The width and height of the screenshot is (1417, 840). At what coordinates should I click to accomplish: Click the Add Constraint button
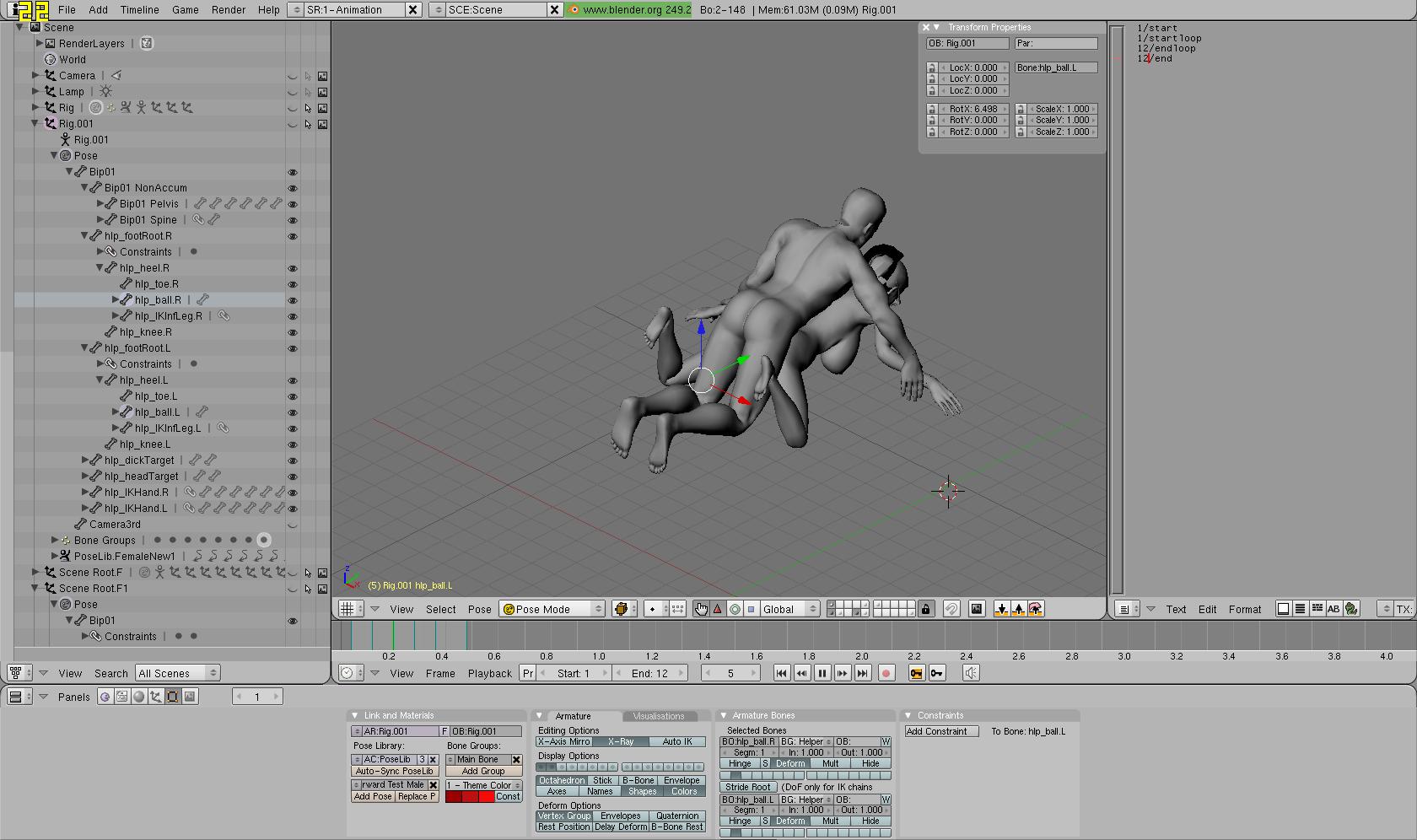click(x=940, y=731)
